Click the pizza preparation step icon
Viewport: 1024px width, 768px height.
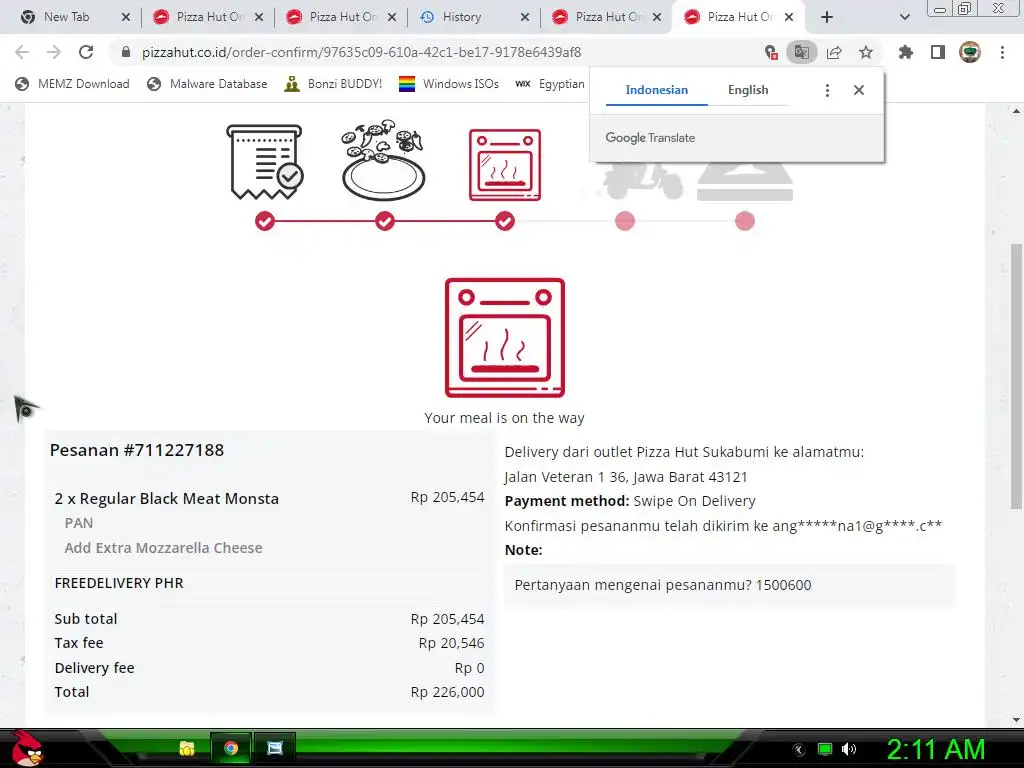pyautogui.click(x=383, y=160)
